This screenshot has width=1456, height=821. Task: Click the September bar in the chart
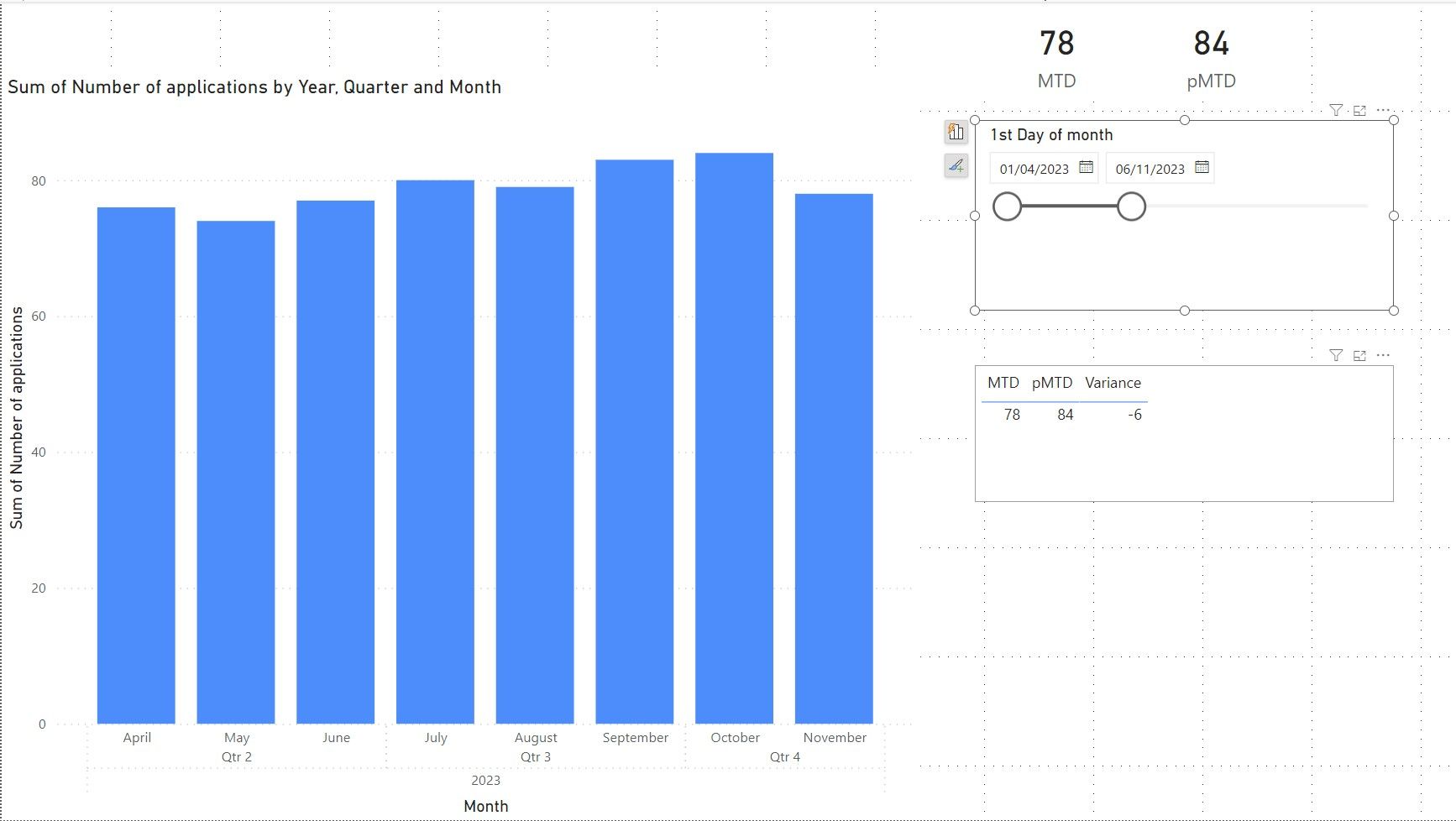tap(635, 442)
